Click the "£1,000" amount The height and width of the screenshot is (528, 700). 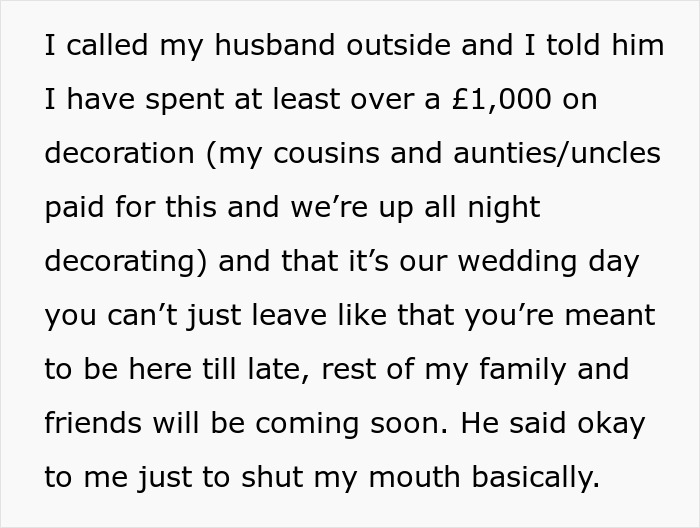coord(516,101)
